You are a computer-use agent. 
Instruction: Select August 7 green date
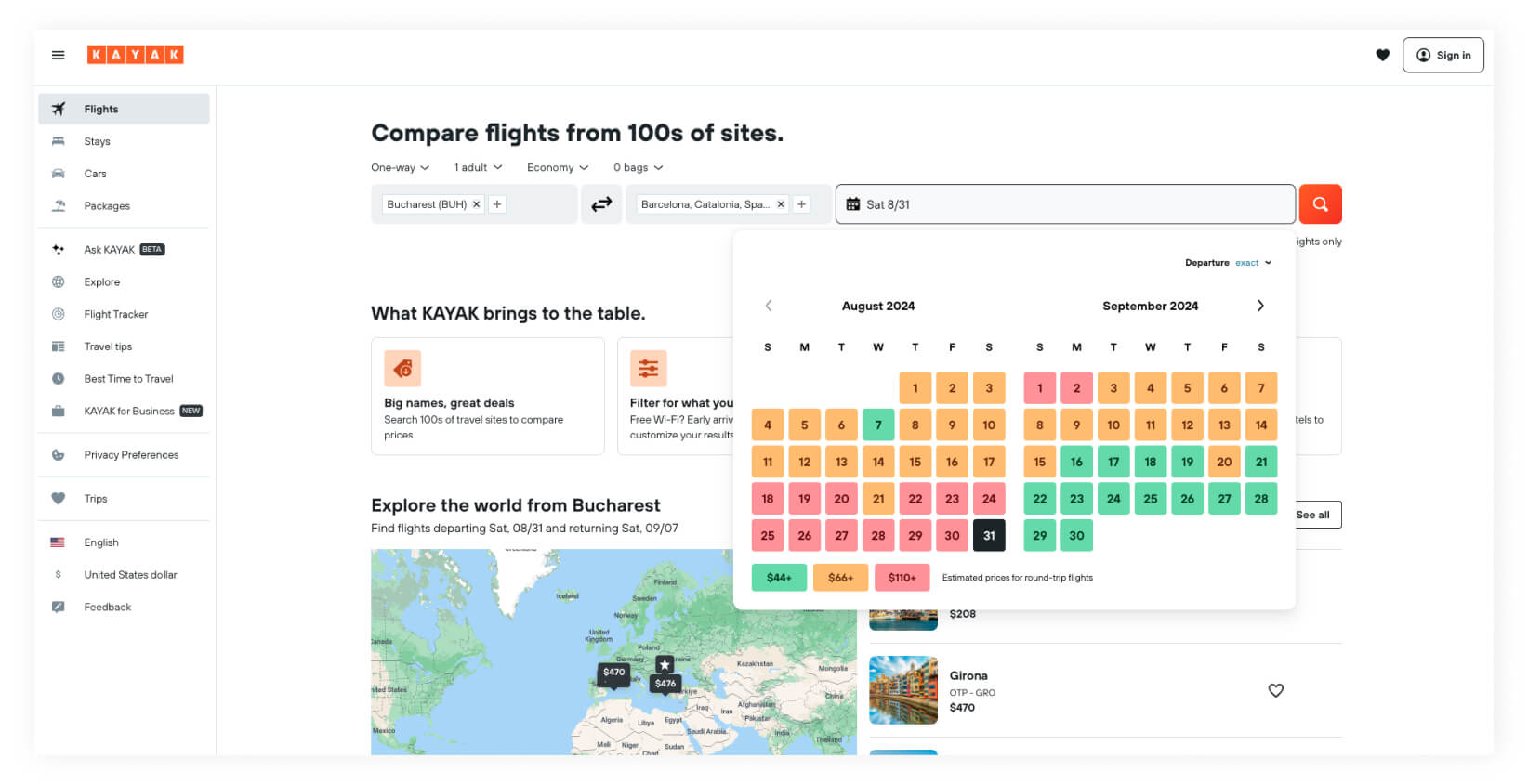(x=878, y=425)
